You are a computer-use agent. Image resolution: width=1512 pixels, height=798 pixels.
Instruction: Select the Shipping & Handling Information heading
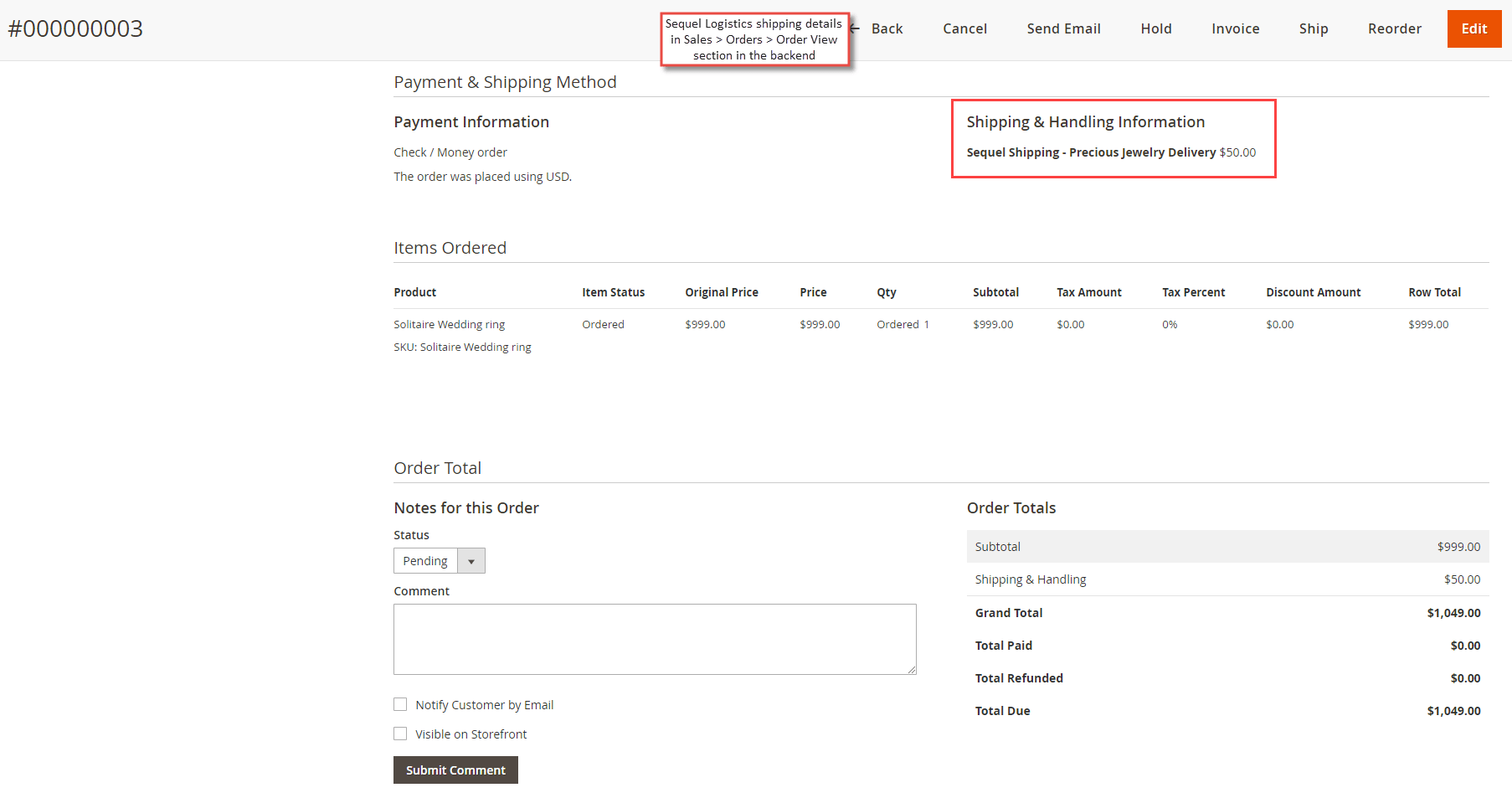pos(1086,121)
